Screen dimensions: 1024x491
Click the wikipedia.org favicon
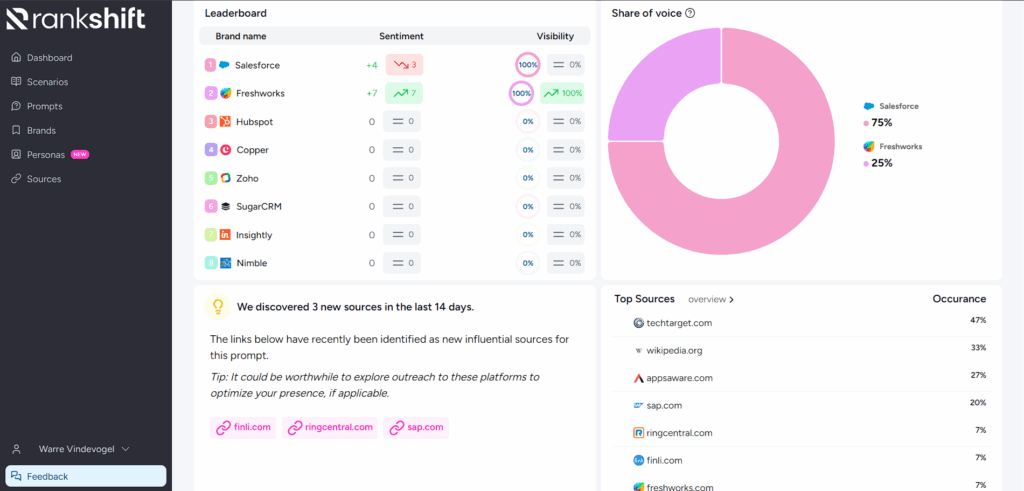pyautogui.click(x=639, y=351)
